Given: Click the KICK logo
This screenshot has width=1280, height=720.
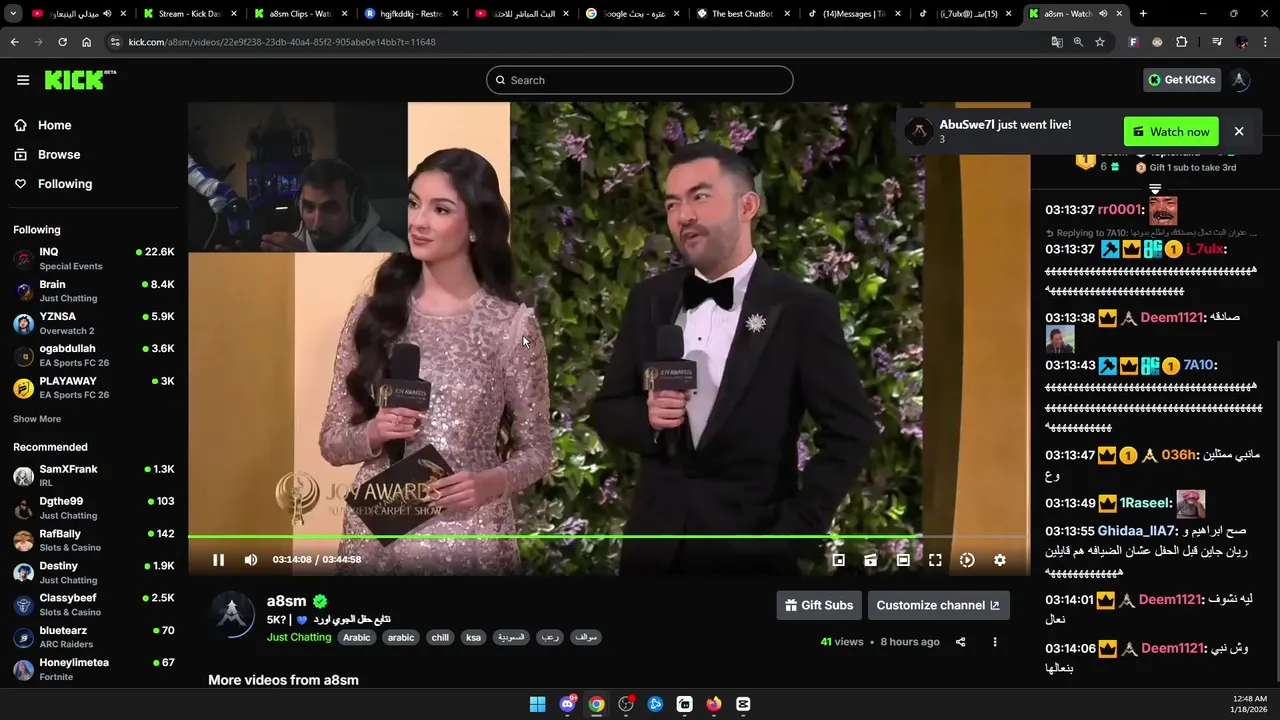Looking at the screenshot, I should [80, 80].
